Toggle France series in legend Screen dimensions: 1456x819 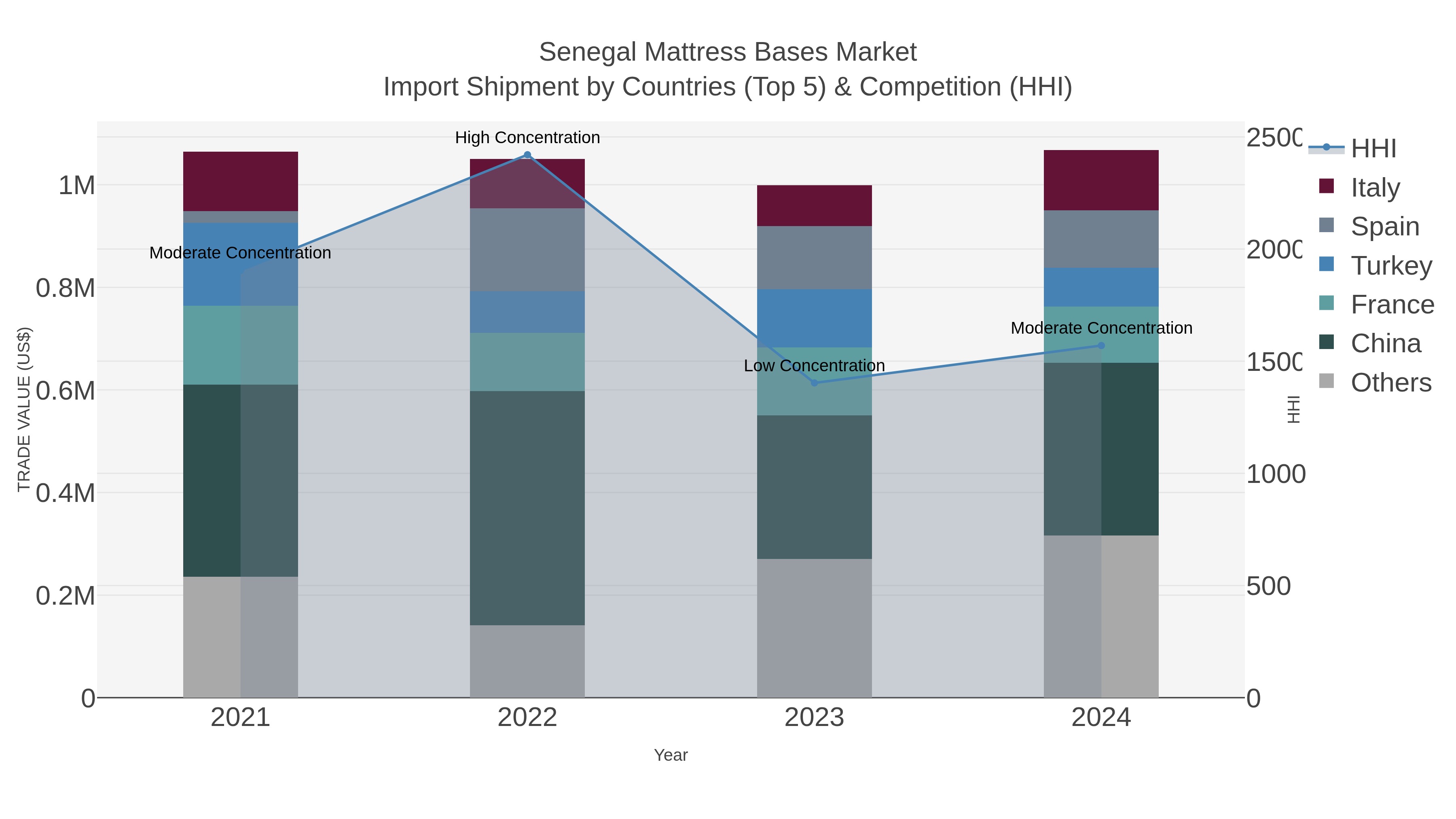pyautogui.click(x=1376, y=305)
